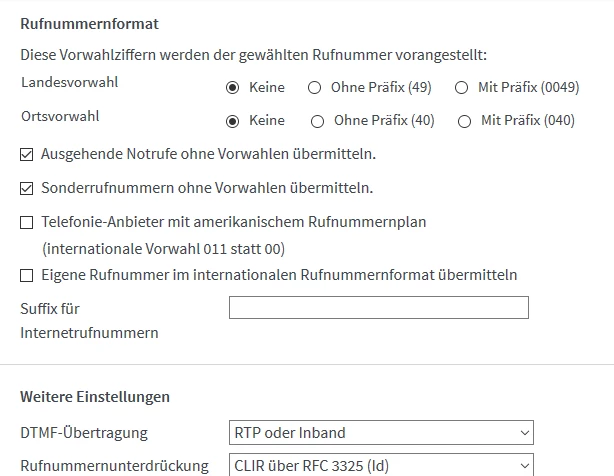Toggle 'Sonderrufnummern ohne Vorwahlen übermitteln' checkbox
614x476 pixels.
tap(27, 187)
